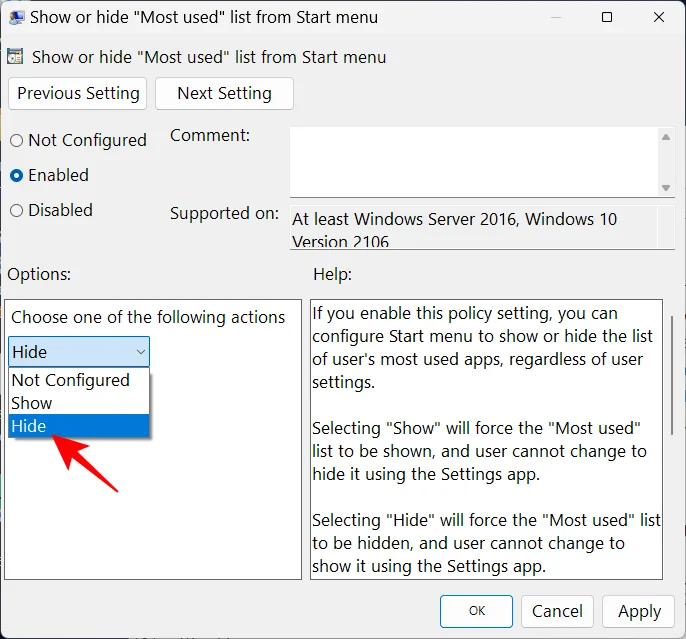The image size is (686, 639).
Task: Click the Help panel scrollbar thumb
Action: (672, 375)
